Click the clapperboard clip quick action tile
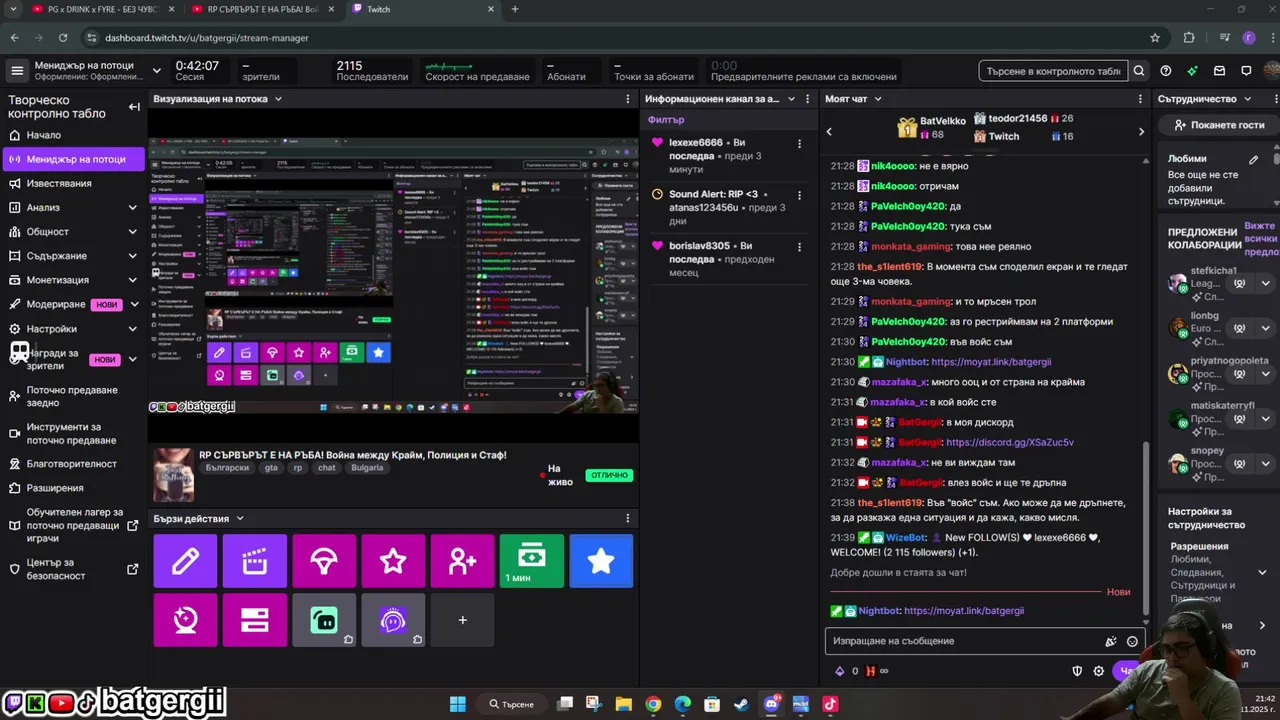The width and height of the screenshot is (1280, 720). pos(254,561)
